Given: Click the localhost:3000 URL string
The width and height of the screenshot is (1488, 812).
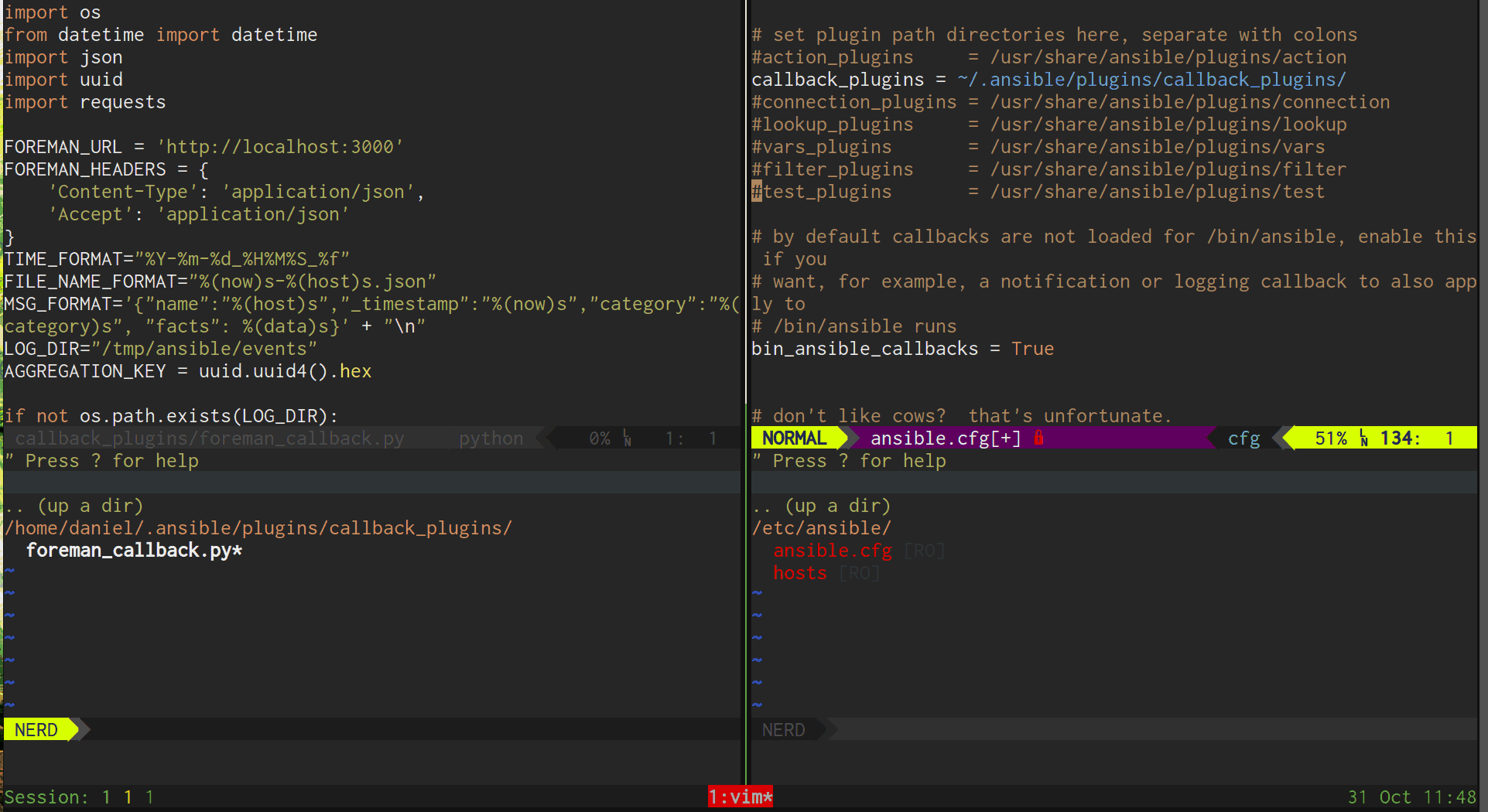Looking at the screenshot, I should tap(280, 147).
